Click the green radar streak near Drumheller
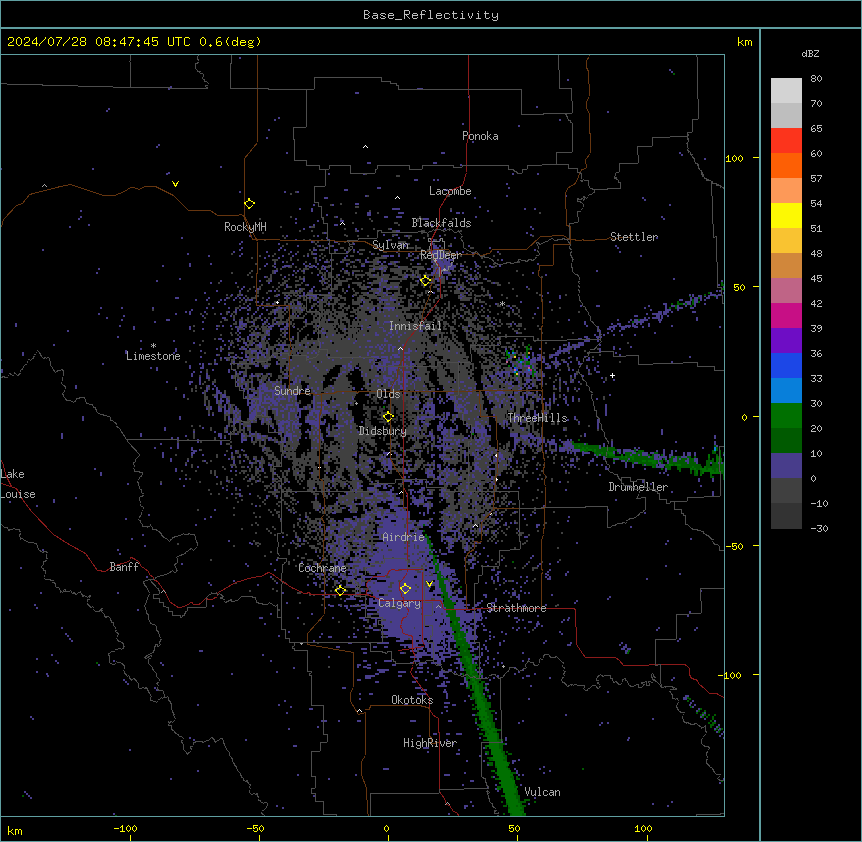 coord(646,457)
